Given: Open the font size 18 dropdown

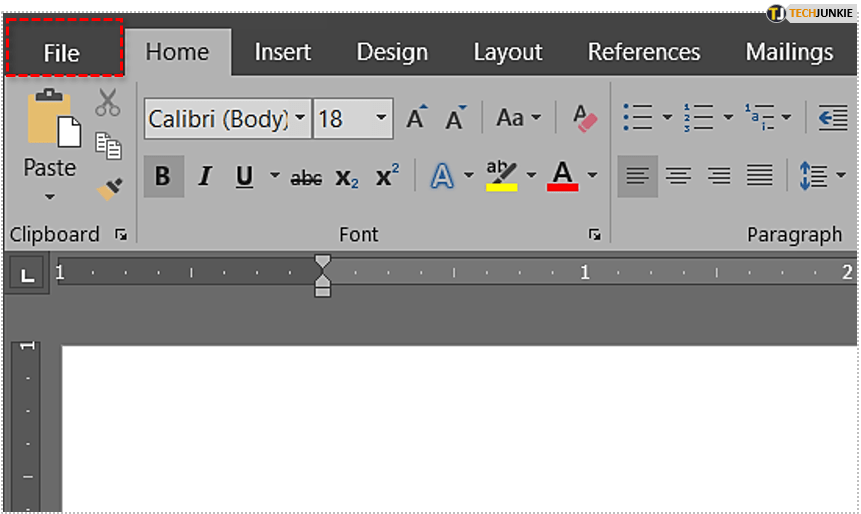Looking at the screenshot, I should coord(381,119).
